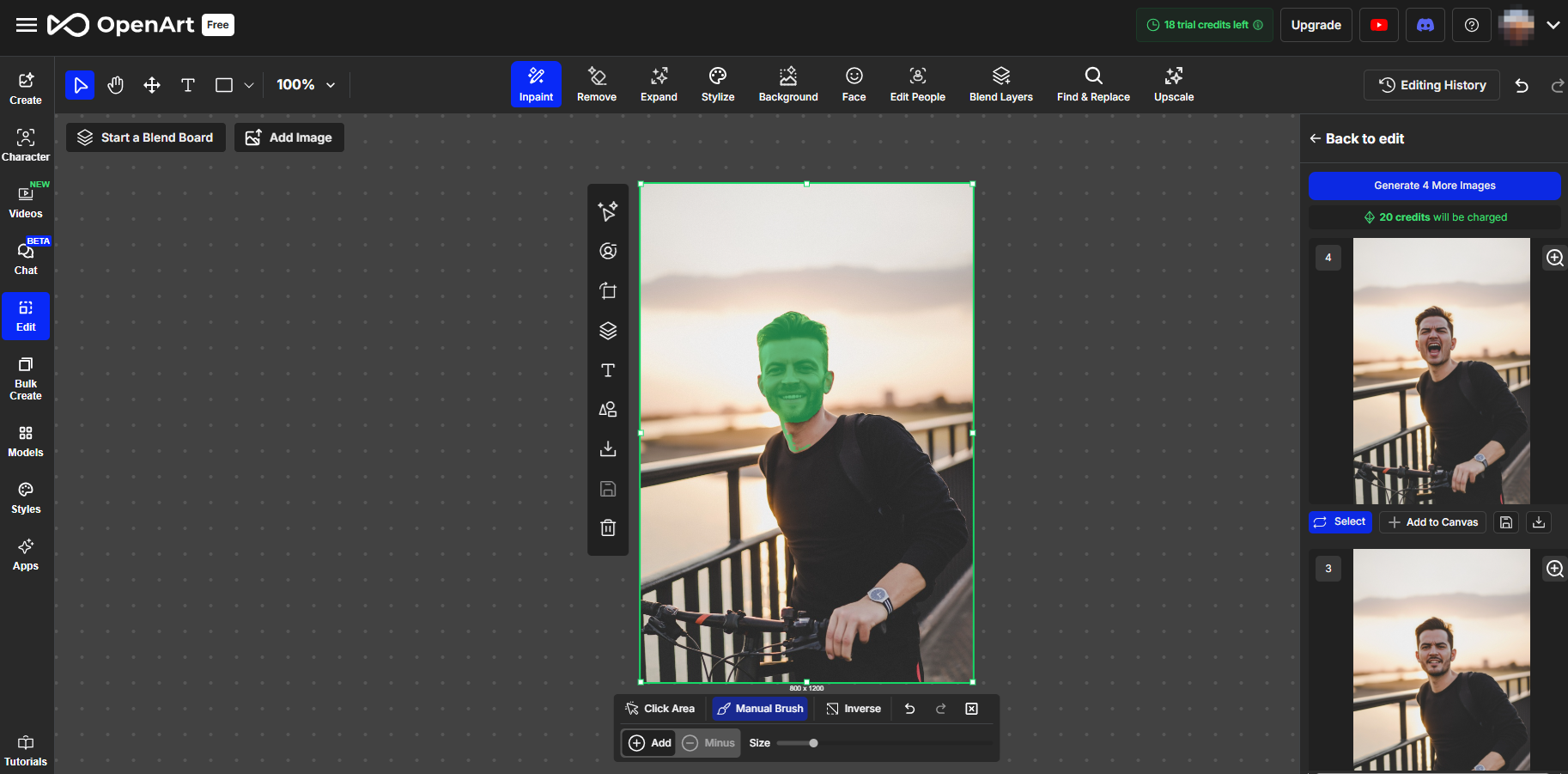Delete image with trash icon
This screenshot has width=1568, height=774.
pos(608,527)
